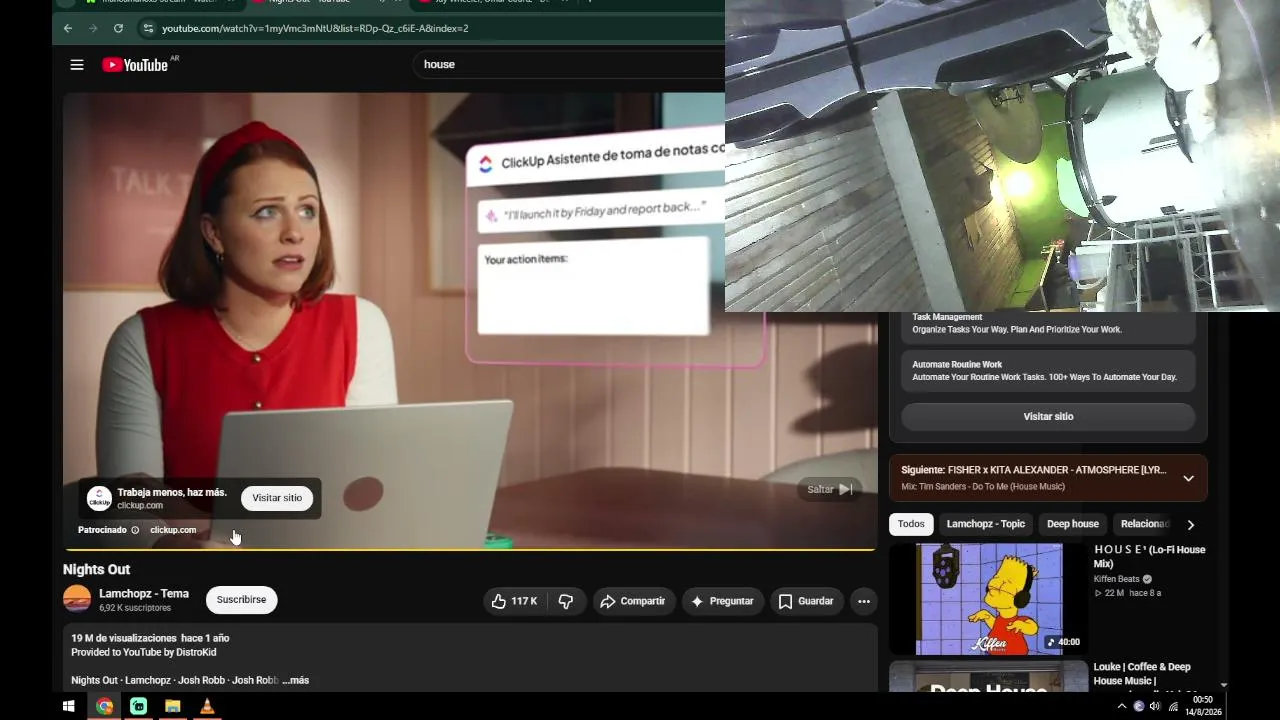Open Louke Coffee & Deep House Music title
1280x720 pixels.
point(1142,674)
